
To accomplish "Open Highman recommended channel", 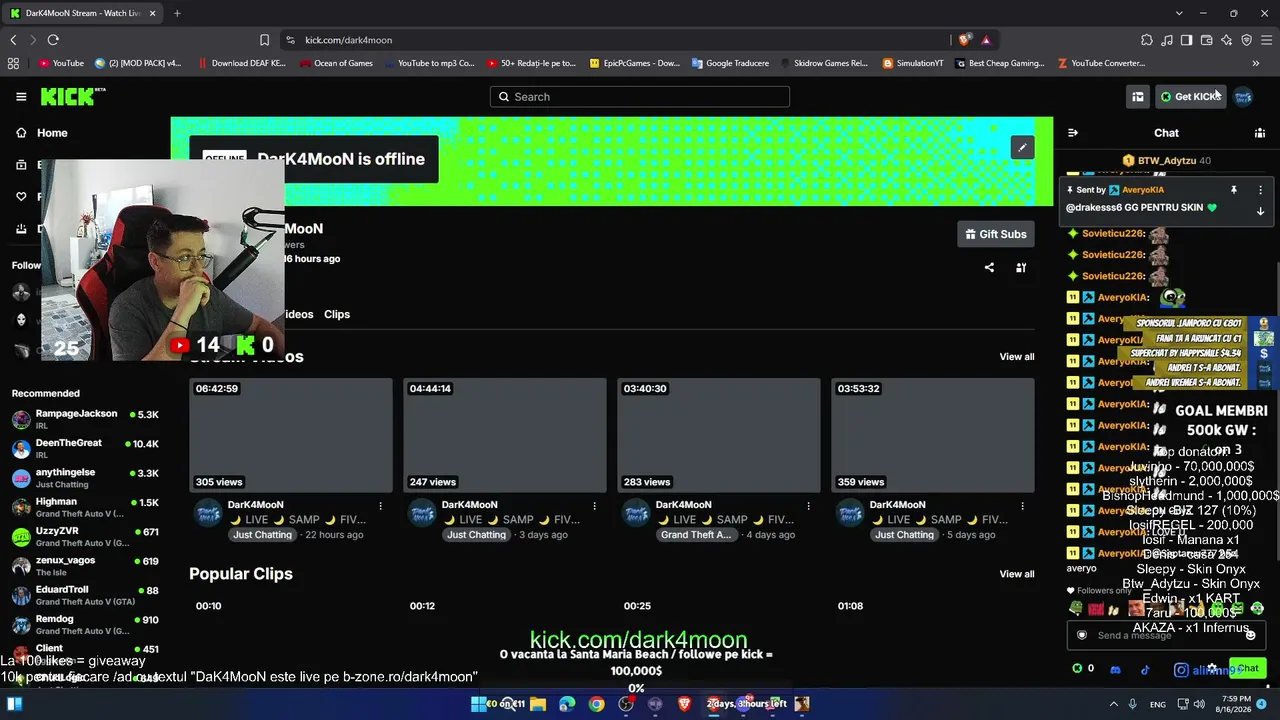I will coord(85,507).
